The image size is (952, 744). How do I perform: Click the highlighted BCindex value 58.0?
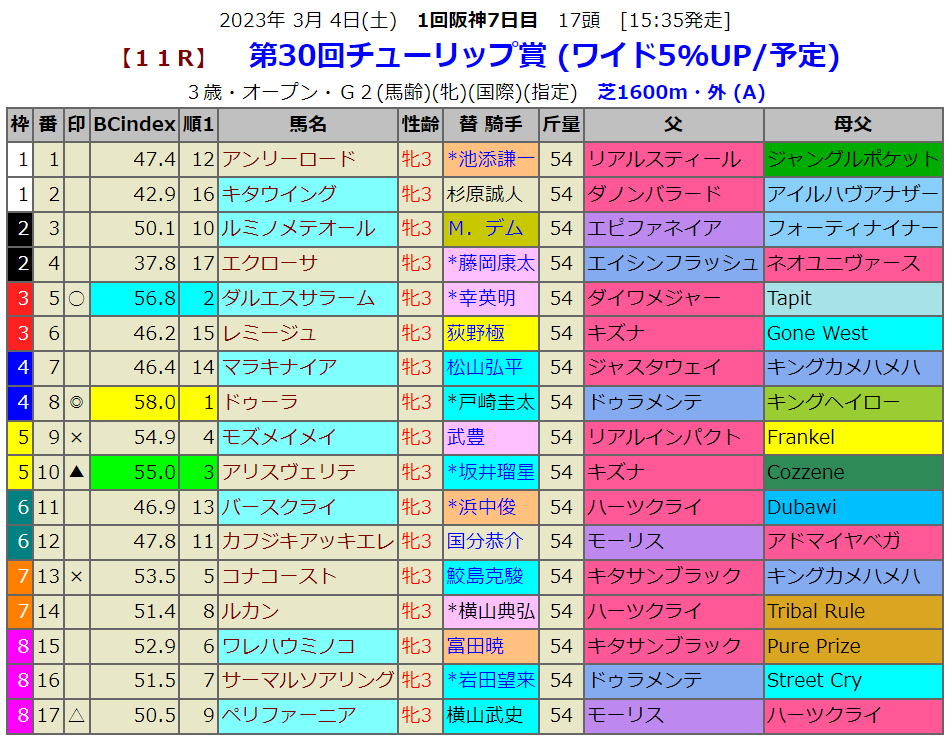[134, 402]
